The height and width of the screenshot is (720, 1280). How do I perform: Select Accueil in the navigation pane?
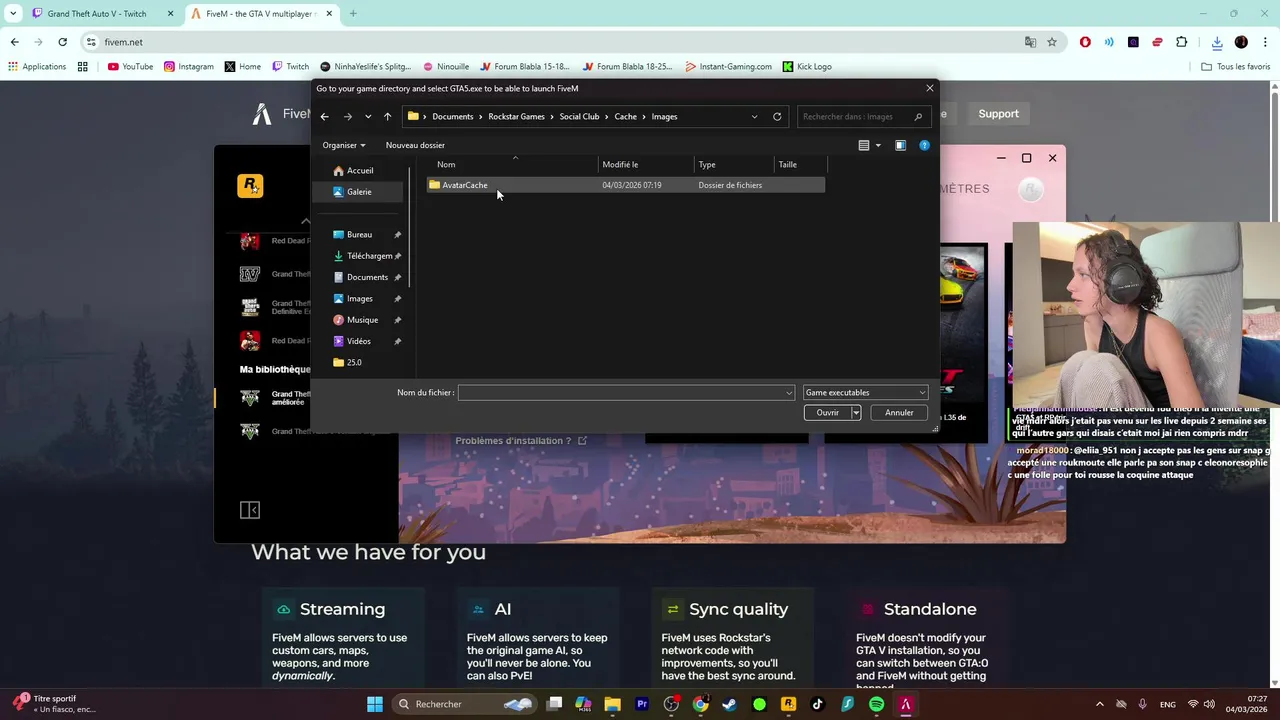pos(360,171)
